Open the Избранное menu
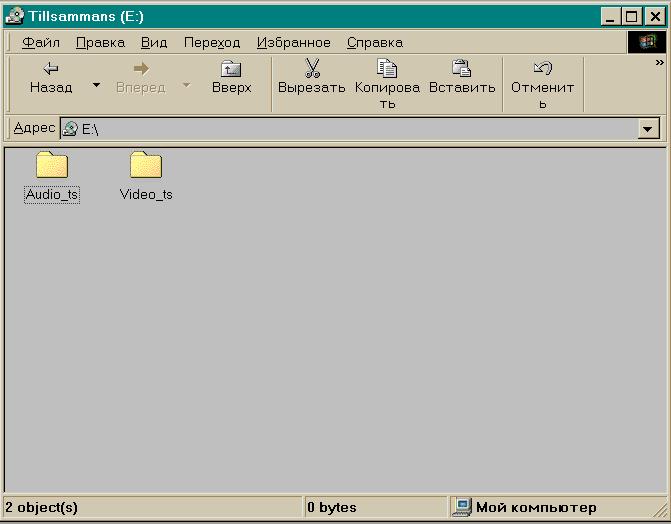Viewport: 671px width, 524px height. [x=293, y=43]
